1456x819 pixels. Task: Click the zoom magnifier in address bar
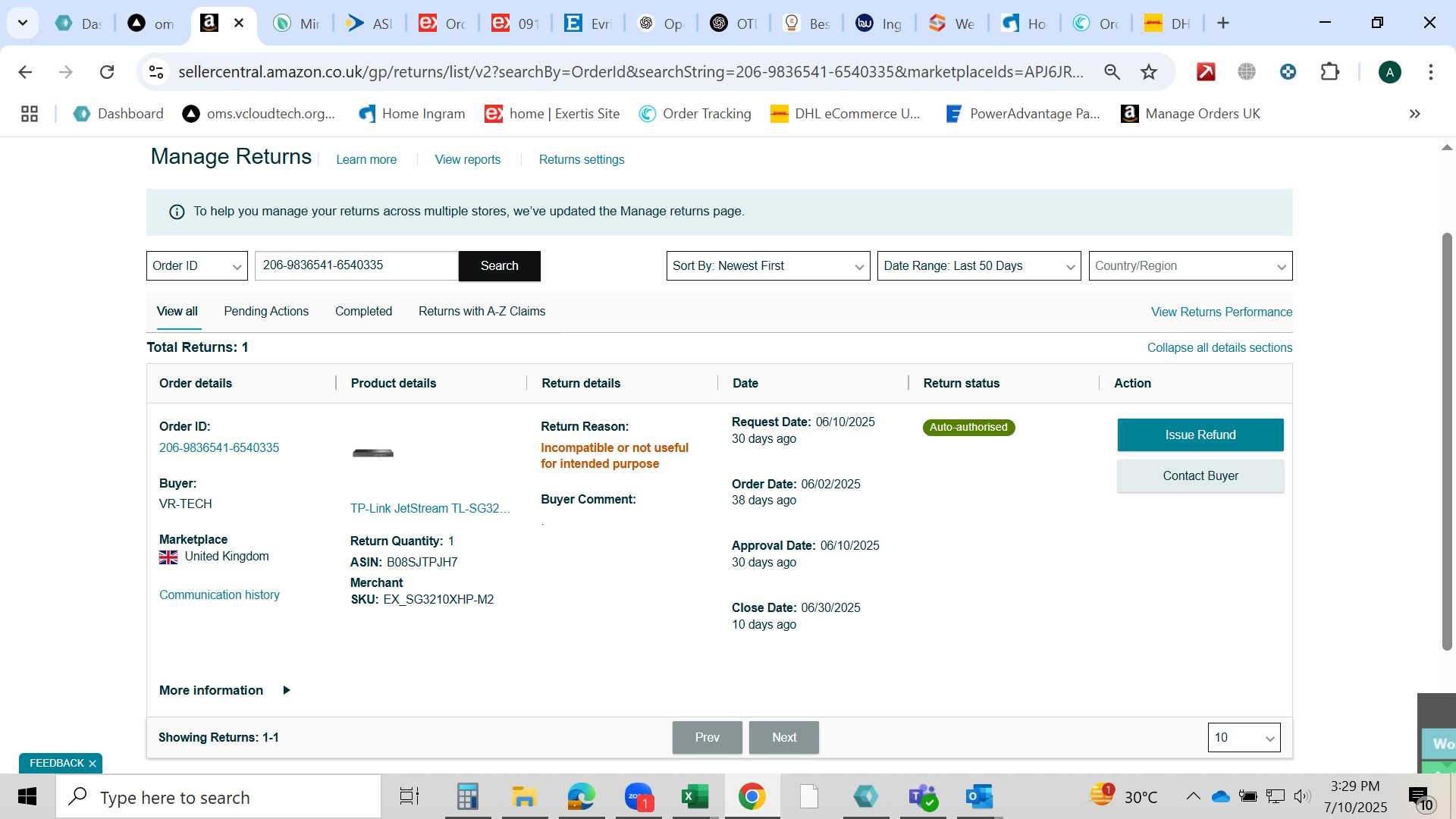[x=1112, y=72]
